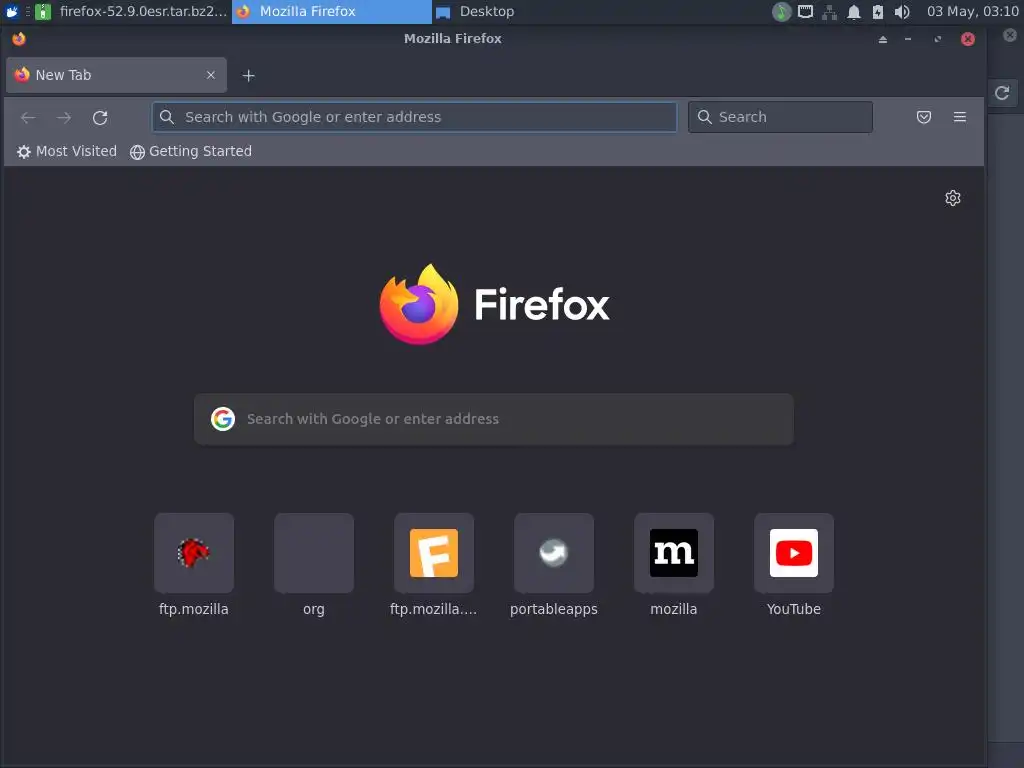Screen dimensions: 1024x768
Task: Open the network tray icon
Action: pyautogui.click(x=829, y=12)
